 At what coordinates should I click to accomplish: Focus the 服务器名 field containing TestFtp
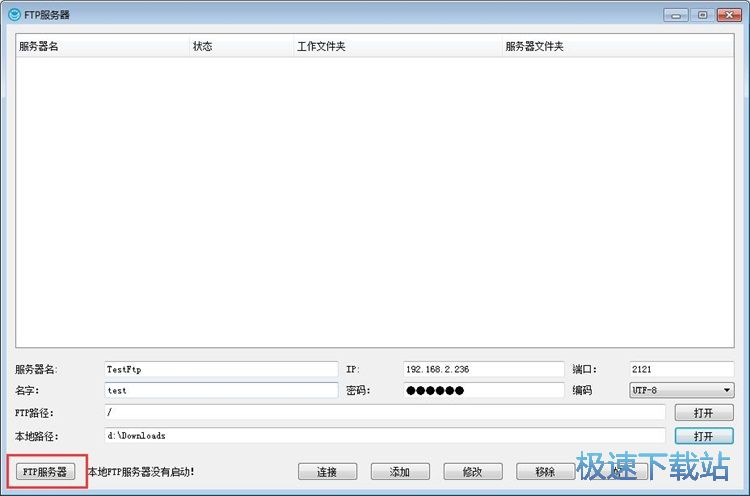(x=221, y=369)
